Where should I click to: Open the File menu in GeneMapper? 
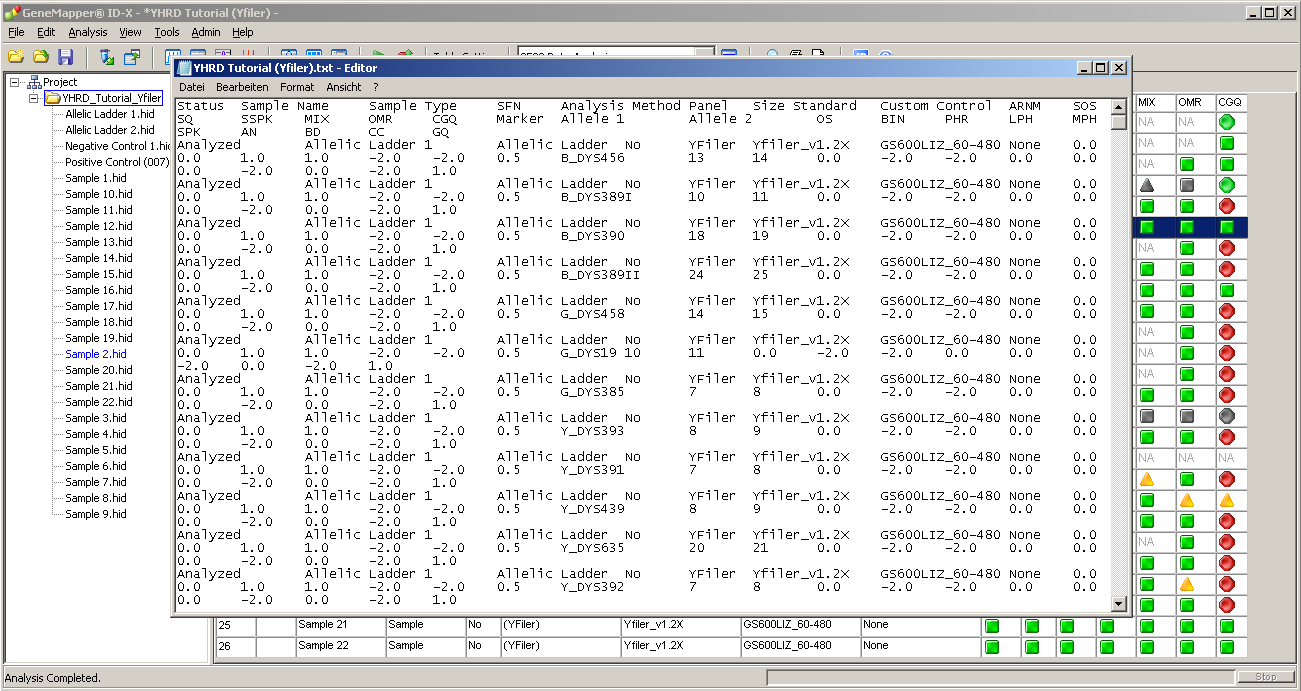(16, 32)
